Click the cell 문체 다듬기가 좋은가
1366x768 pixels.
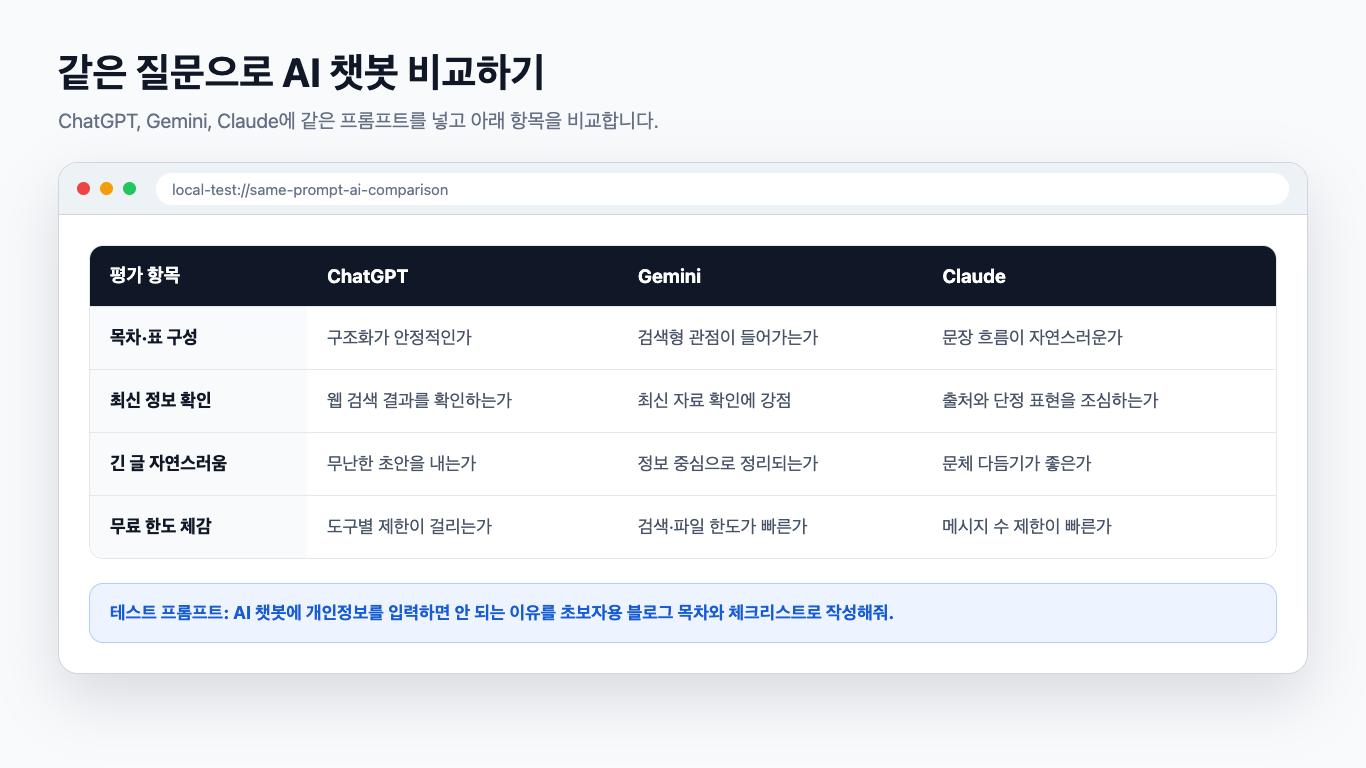click(x=1099, y=464)
